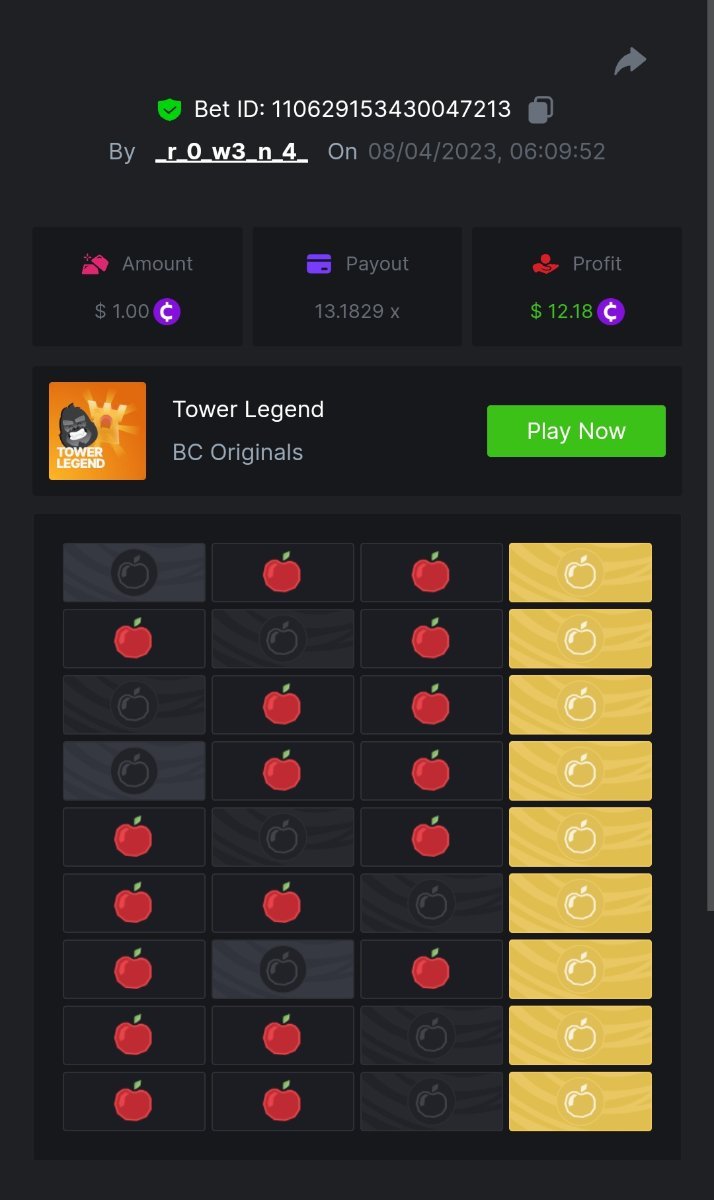Click the Profit hand icon

pos(545,264)
